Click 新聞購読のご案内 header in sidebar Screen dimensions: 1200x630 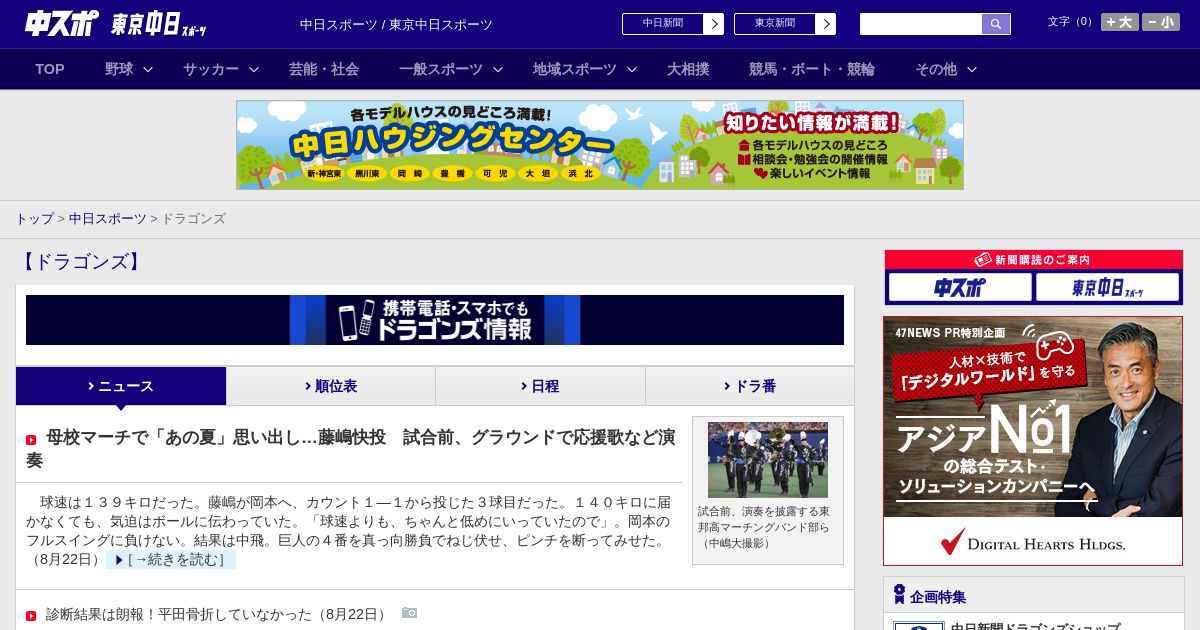pos(1034,260)
